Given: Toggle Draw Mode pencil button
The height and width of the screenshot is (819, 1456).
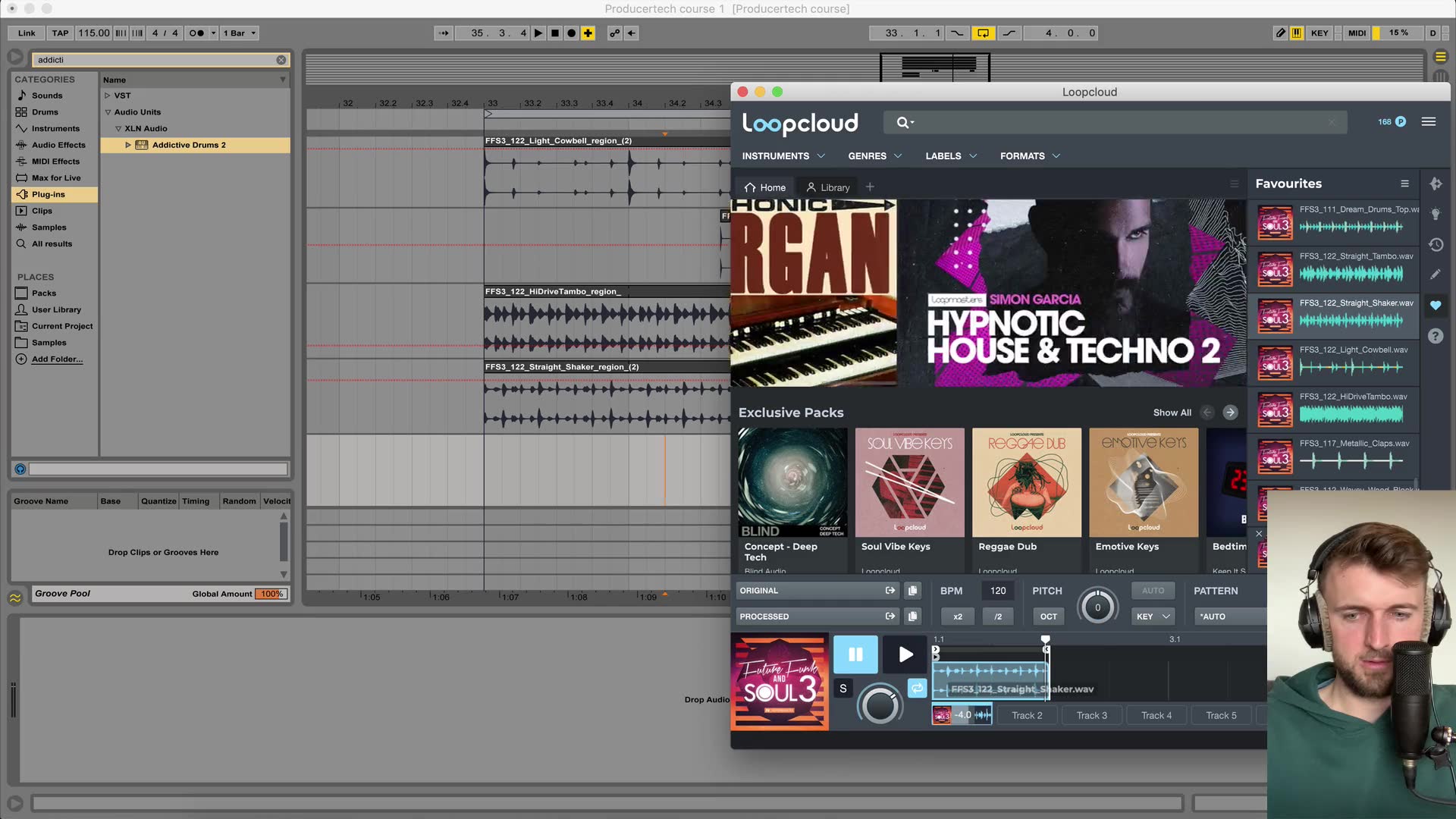Looking at the screenshot, I should 1281,33.
